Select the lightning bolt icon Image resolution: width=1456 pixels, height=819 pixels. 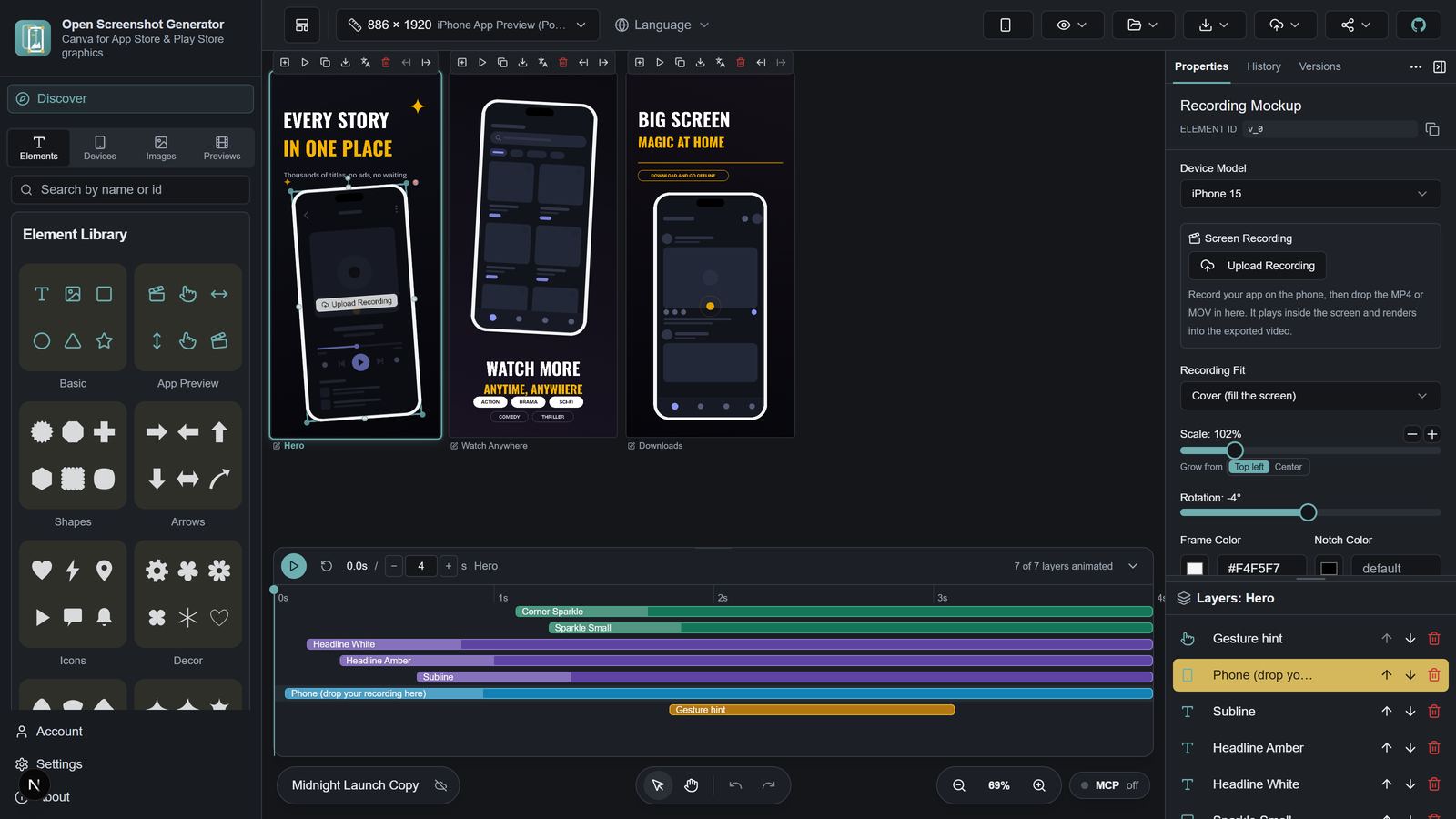(73, 571)
